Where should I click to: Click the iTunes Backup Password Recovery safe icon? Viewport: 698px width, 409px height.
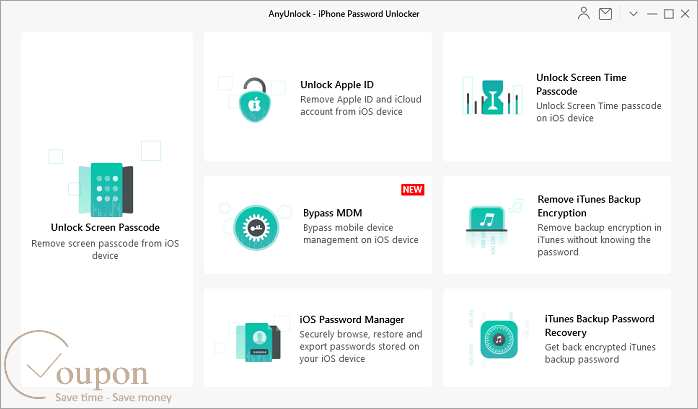(x=499, y=340)
